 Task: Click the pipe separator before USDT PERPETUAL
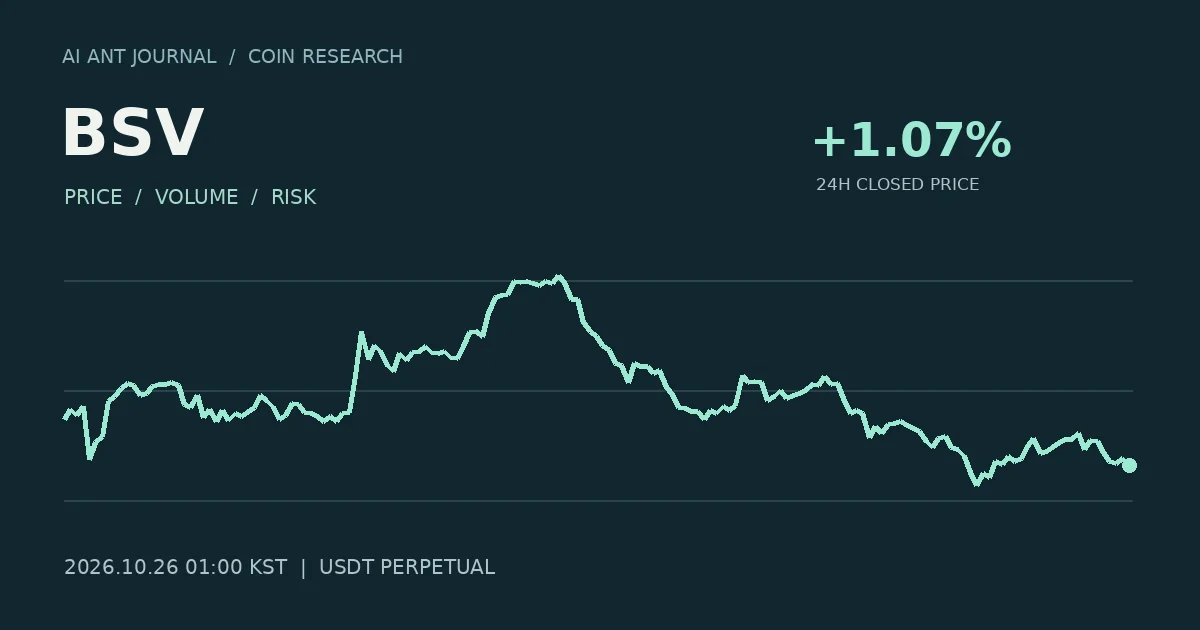click(x=303, y=567)
